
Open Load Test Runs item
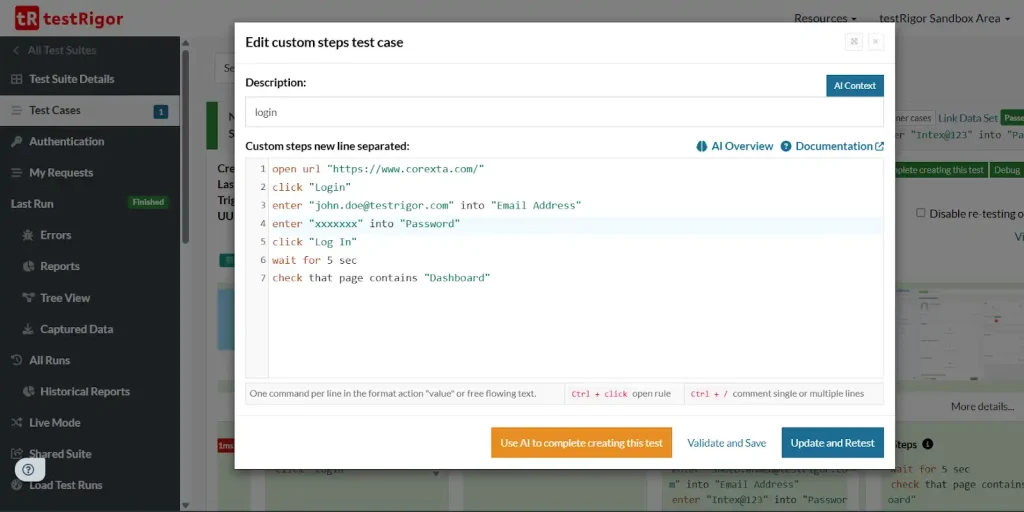click(65, 485)
